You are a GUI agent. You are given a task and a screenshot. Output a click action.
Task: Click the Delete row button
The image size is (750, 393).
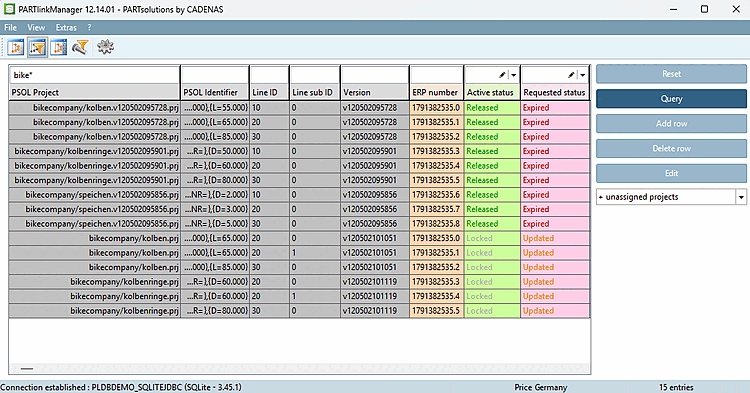[671, 148]
